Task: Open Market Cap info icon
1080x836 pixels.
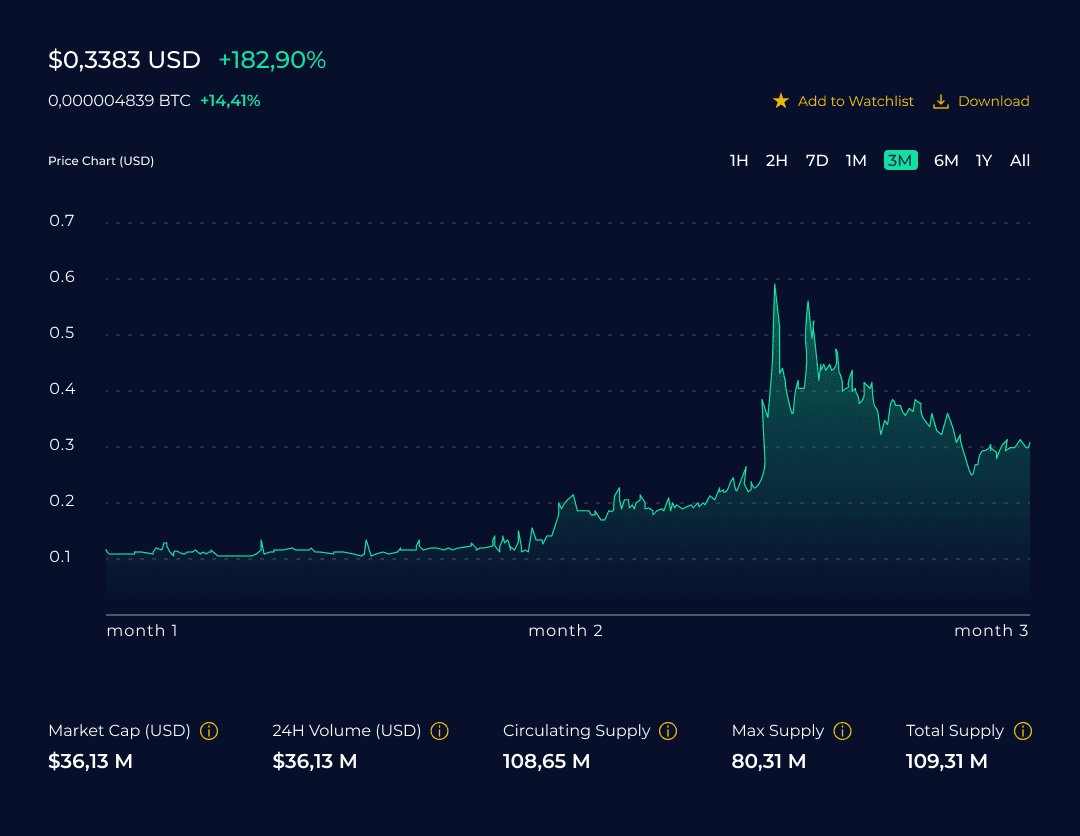Action: [x=209, y=731]
